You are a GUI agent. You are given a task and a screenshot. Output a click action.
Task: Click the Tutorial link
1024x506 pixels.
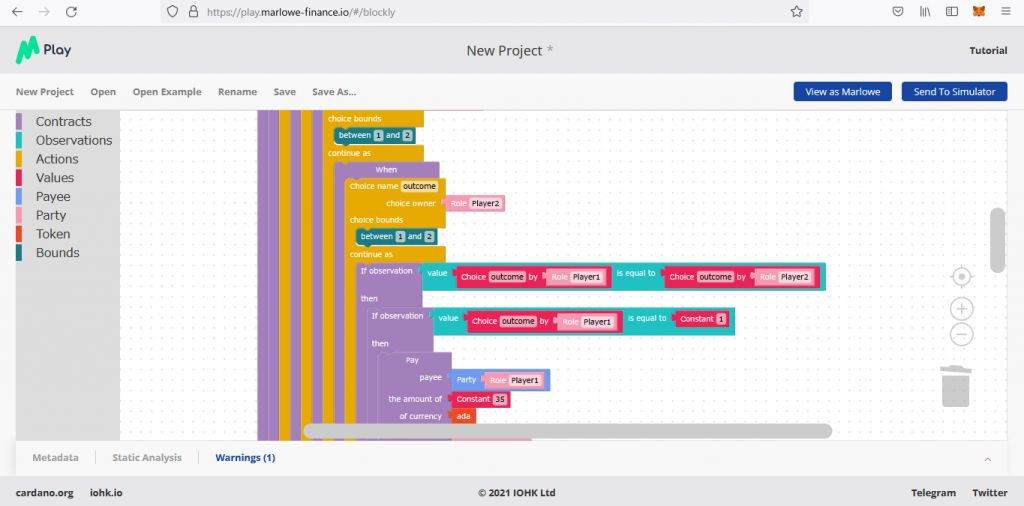988,51
